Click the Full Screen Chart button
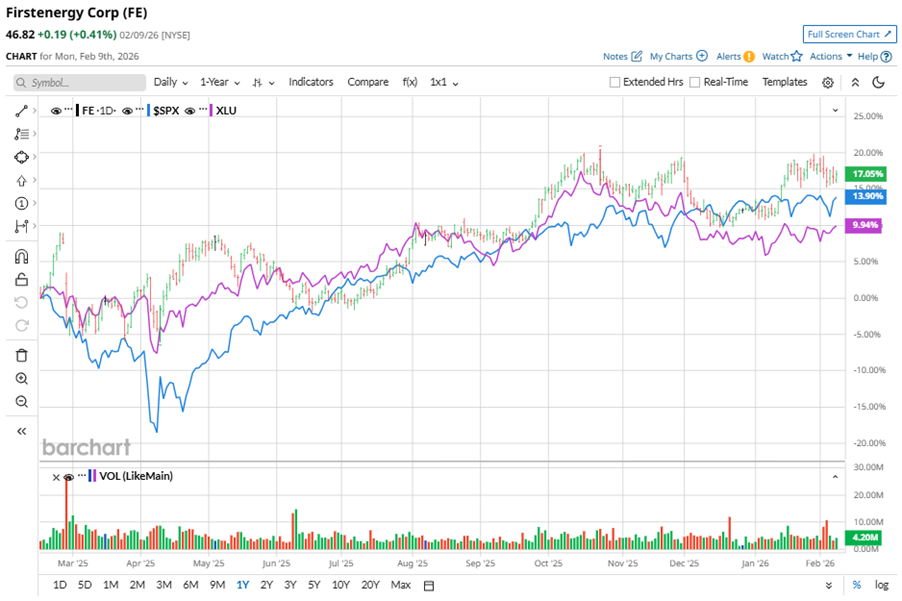Image resolution: width=902 pixels, height=601 pixels. (x=849, y=35)
